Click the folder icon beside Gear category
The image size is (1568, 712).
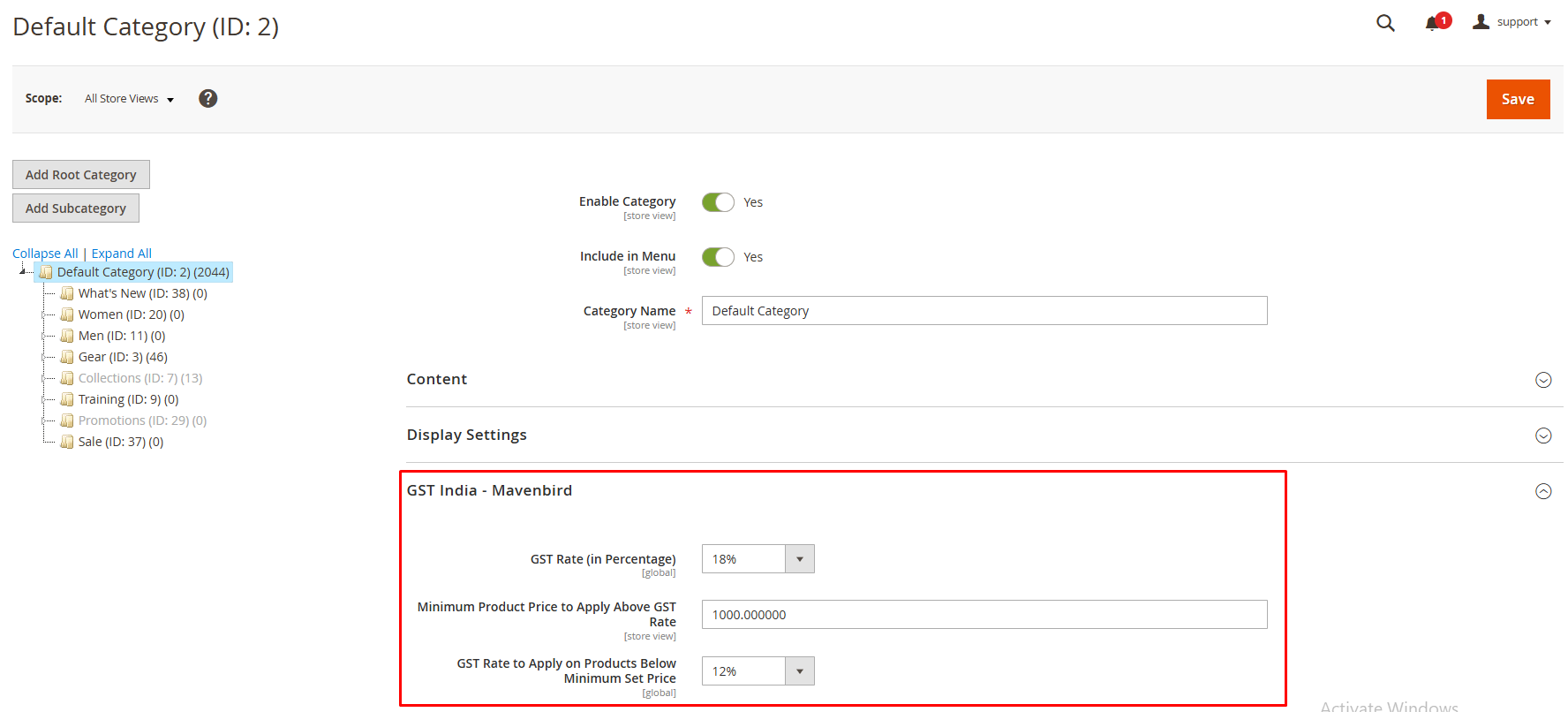pyautogui.click(x=67, y=357)
